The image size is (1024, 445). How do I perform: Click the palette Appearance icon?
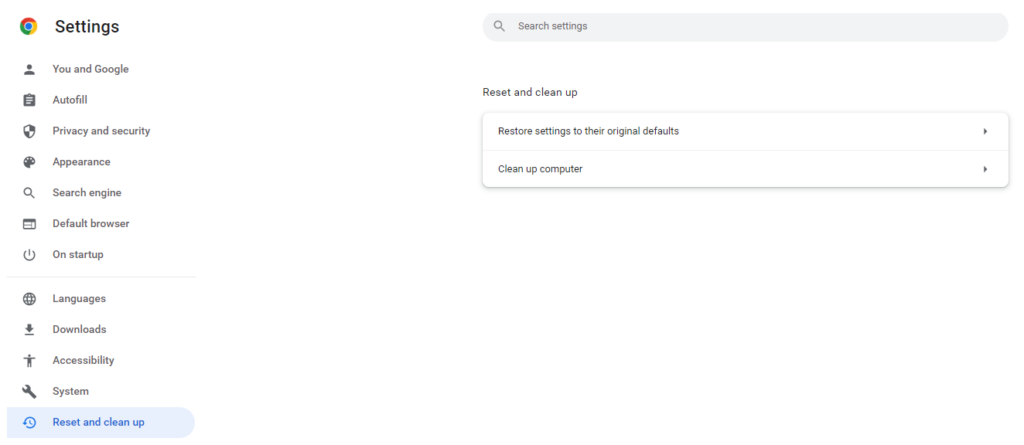(29, 162)
